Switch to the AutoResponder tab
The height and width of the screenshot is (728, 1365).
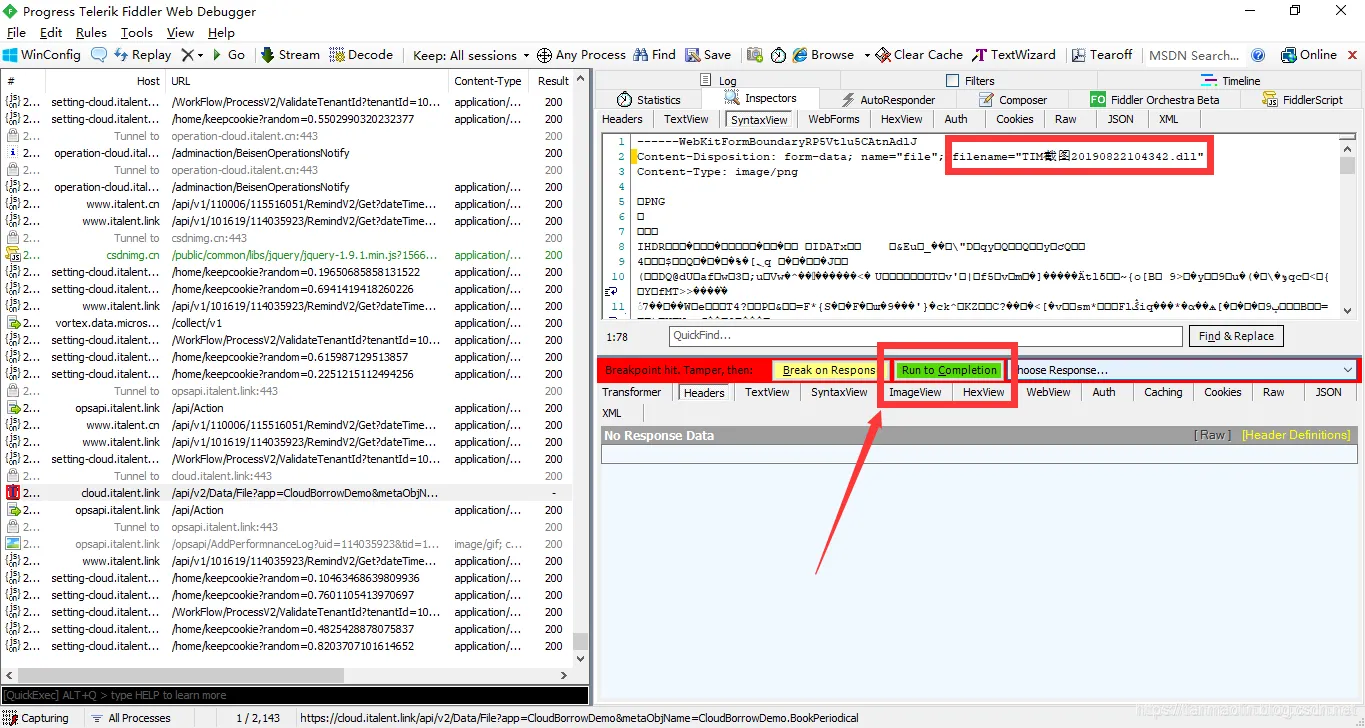pos(888,100)
